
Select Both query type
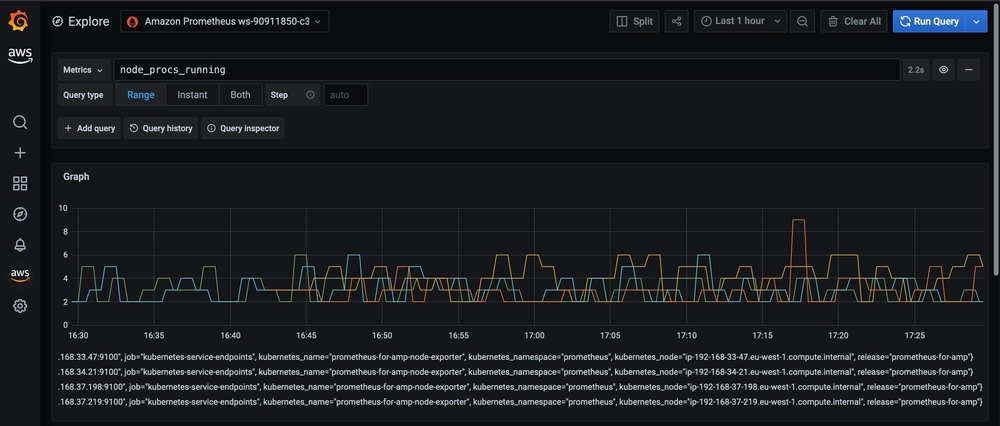coord(240,95)
